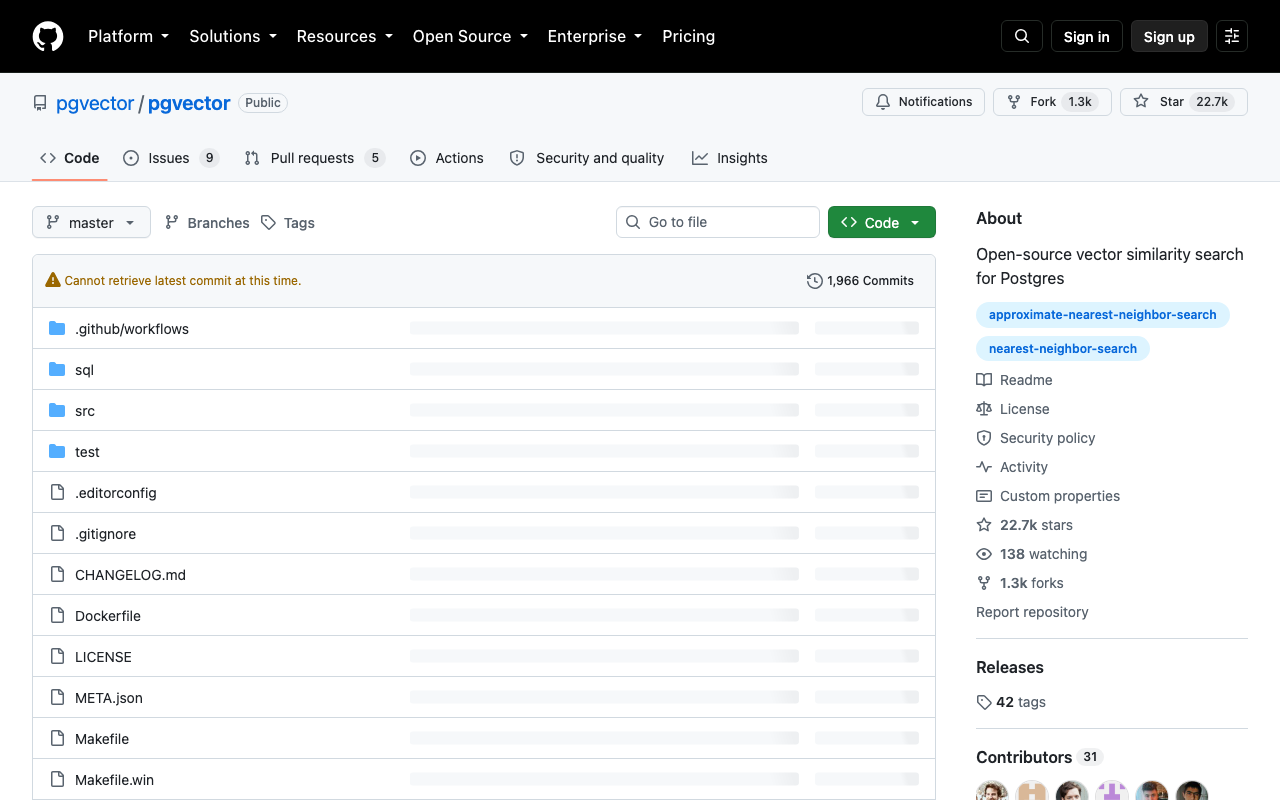Expand the Resources menu
This screenshot has height=800, width=1280.
345,36
